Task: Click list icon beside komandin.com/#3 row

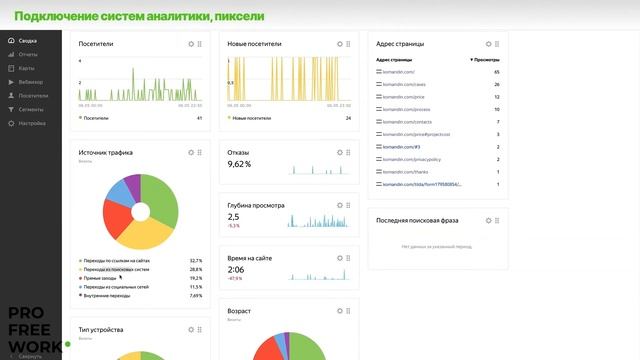Action: 379,147
